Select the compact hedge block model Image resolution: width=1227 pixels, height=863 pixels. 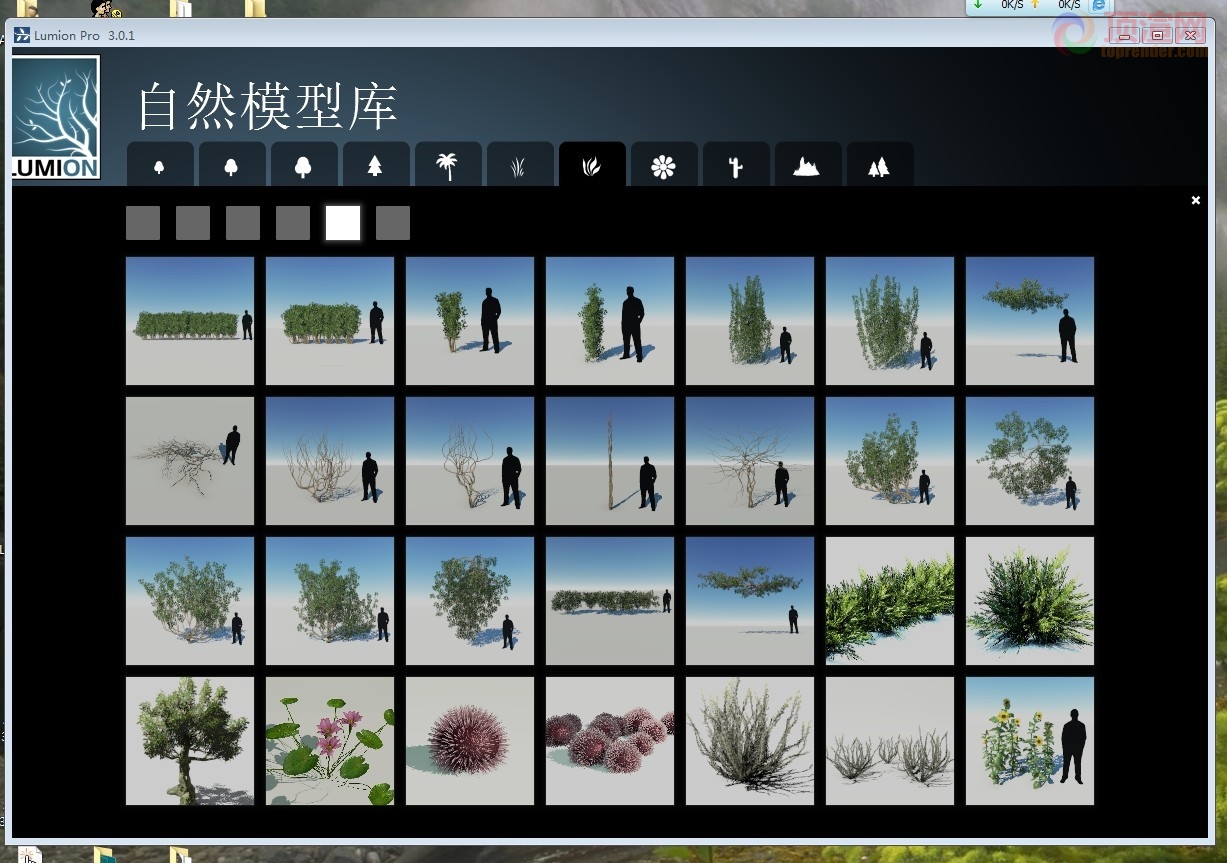330,321
